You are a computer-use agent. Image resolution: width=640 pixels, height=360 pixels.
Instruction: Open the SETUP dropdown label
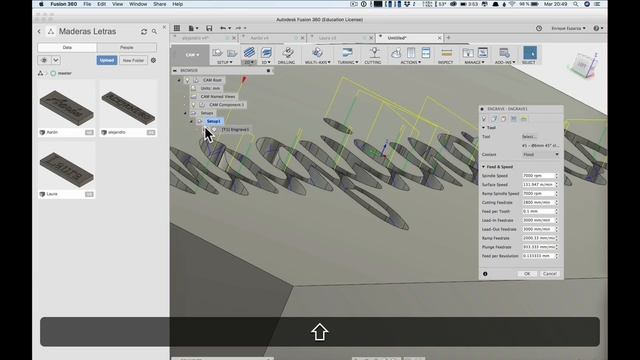pyautogui.click(x=224, y=62)
